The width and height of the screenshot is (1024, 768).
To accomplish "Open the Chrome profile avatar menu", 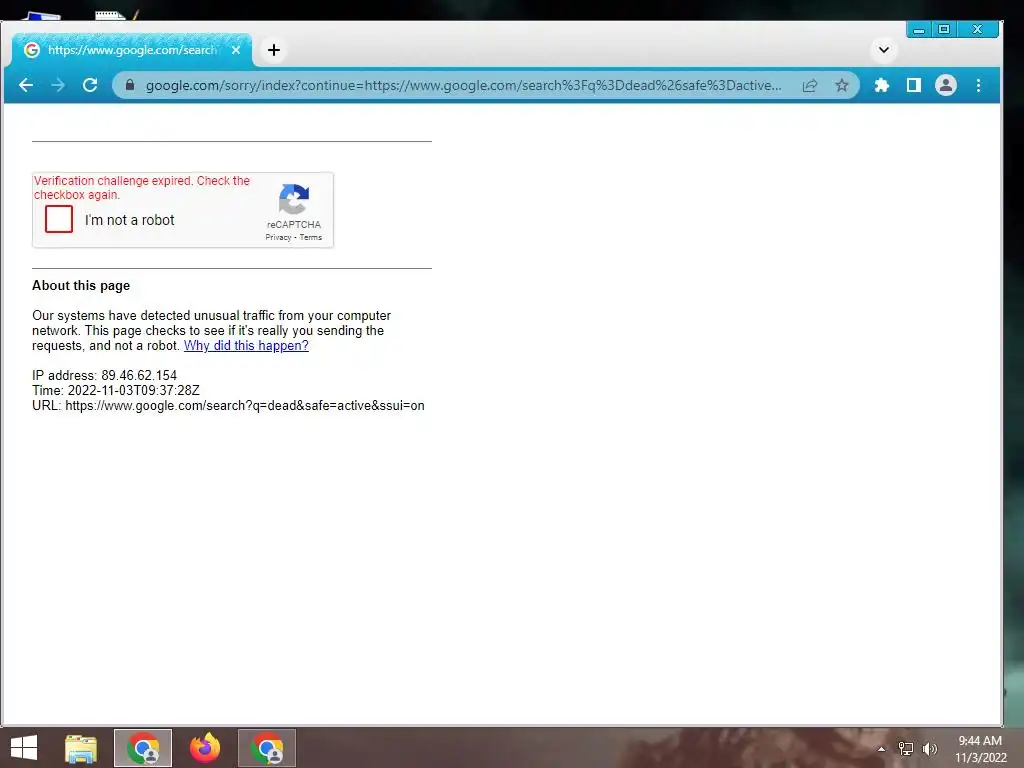I will 946,86.
